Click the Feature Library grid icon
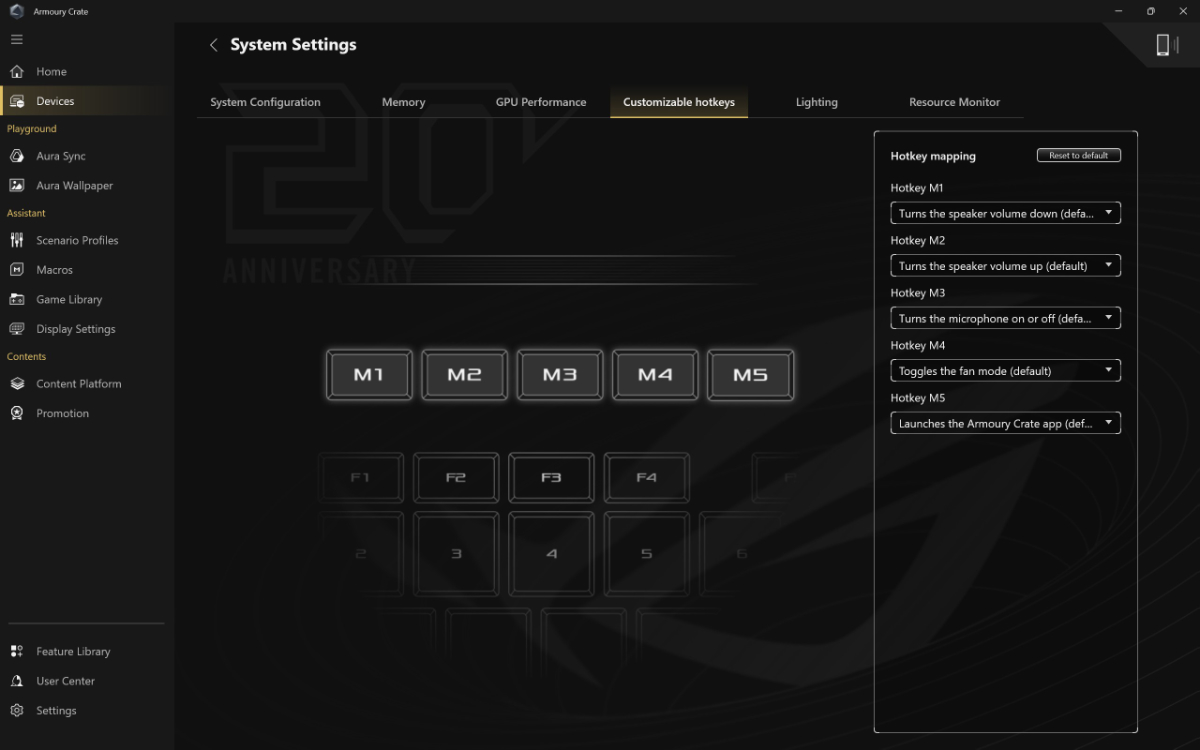Image resolution: width=1200 pixels, height=750 pixels. pyautogui.click(x=17, y=651)
